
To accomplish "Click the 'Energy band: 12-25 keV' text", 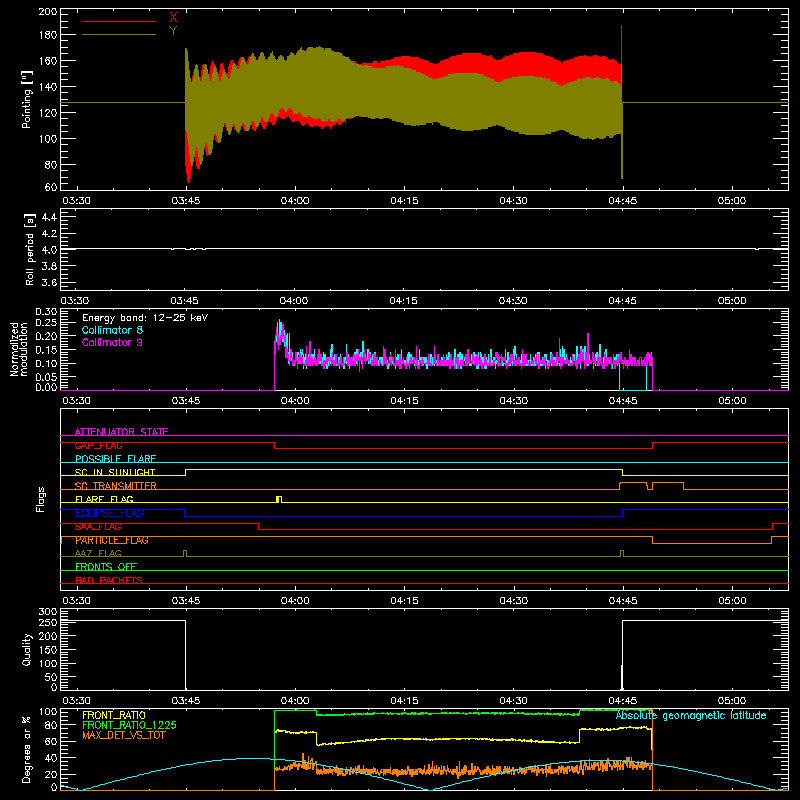I will 145,317.
